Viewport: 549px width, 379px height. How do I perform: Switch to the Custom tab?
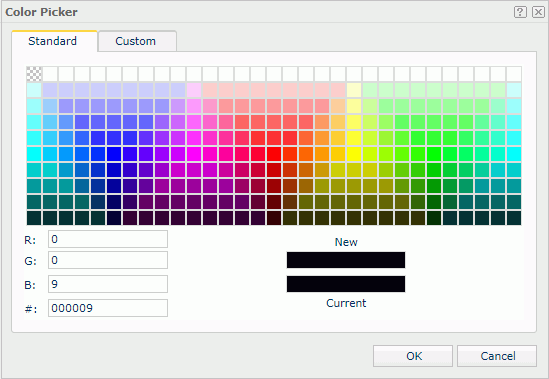(137, 41)
